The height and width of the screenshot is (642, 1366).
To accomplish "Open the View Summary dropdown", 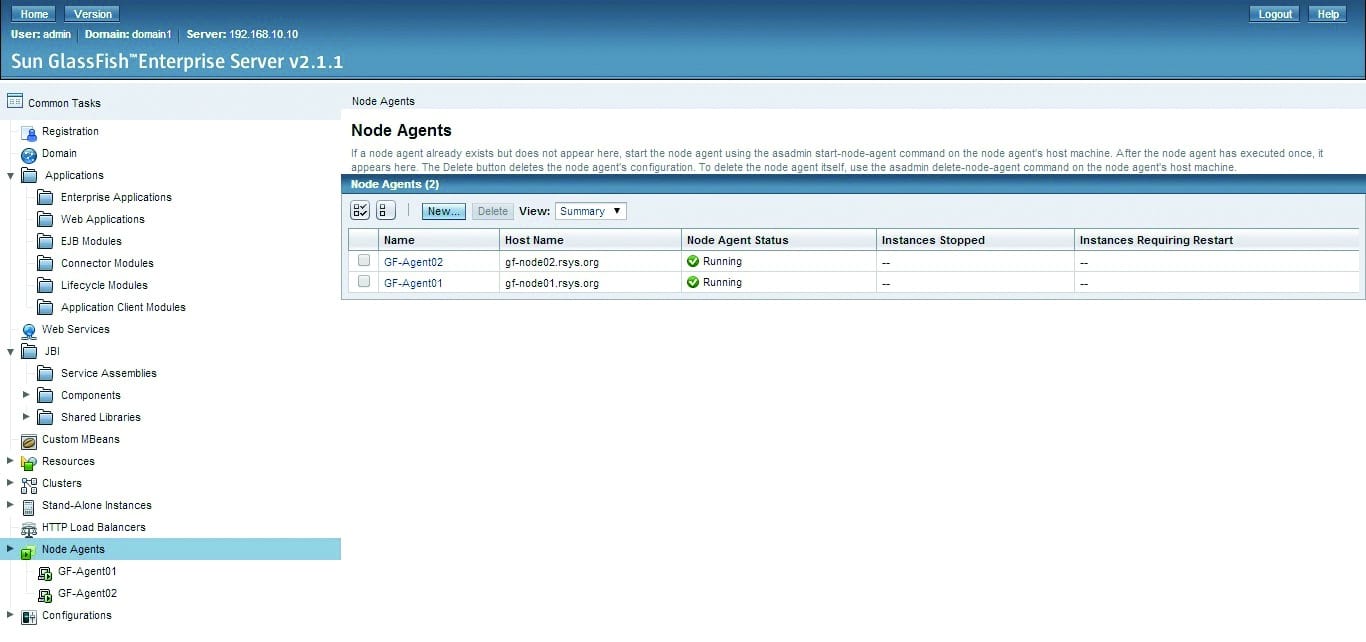I will [590, 211].
